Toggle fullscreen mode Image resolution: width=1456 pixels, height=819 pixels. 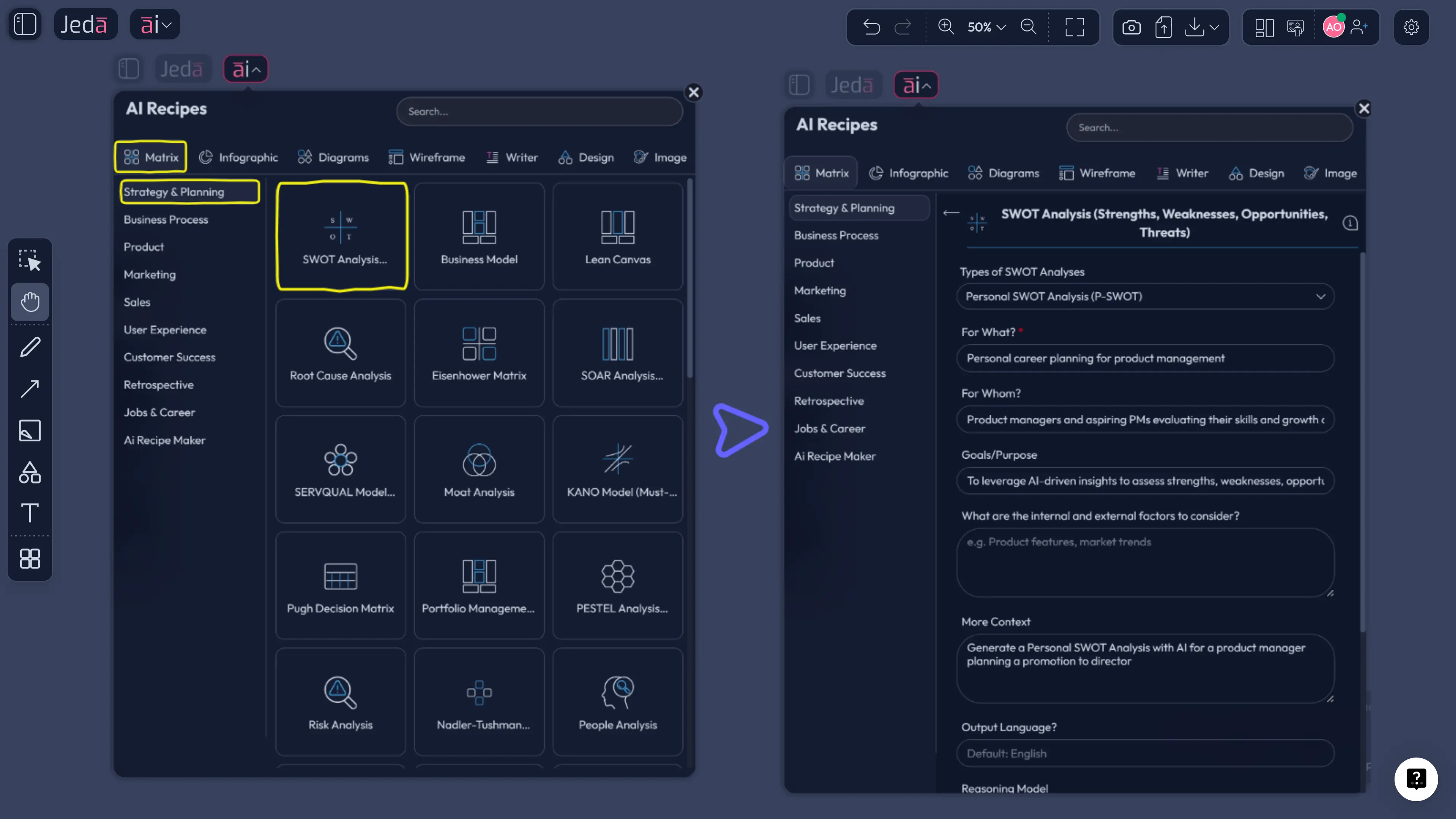click(x=1074, y=27)
